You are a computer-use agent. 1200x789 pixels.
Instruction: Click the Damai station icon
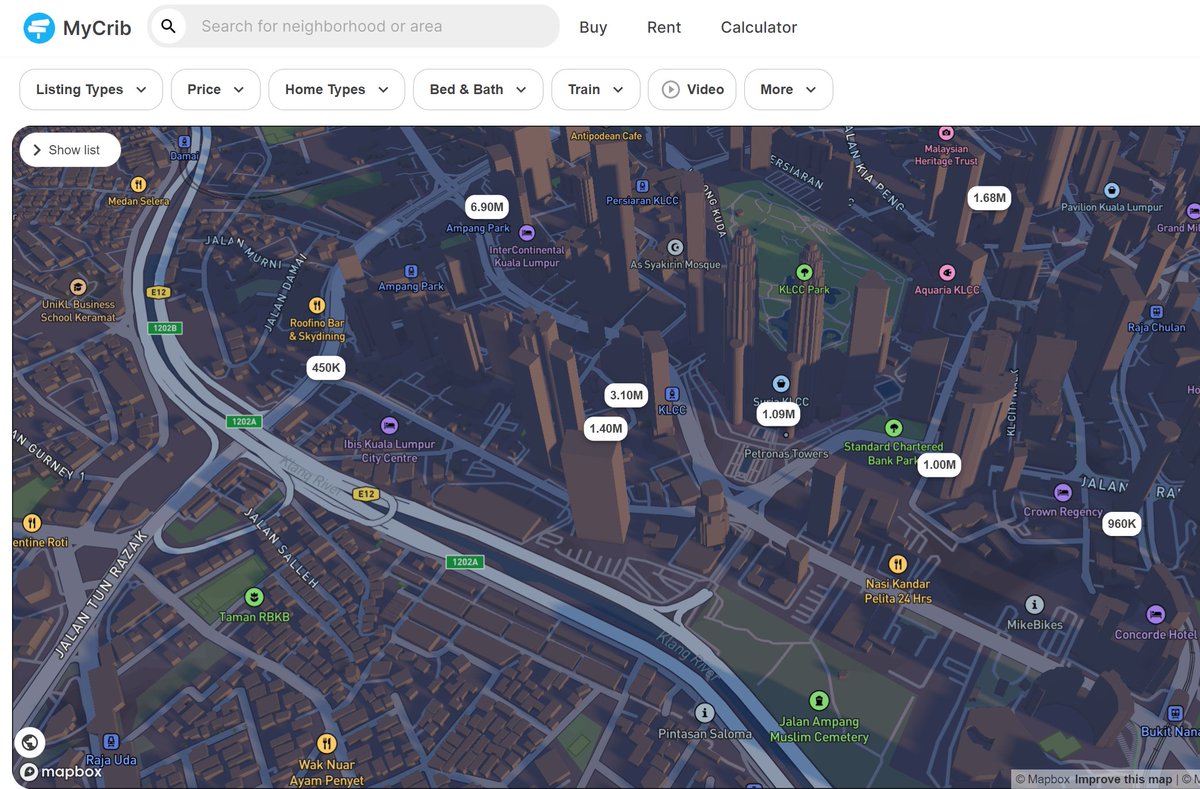184,141
